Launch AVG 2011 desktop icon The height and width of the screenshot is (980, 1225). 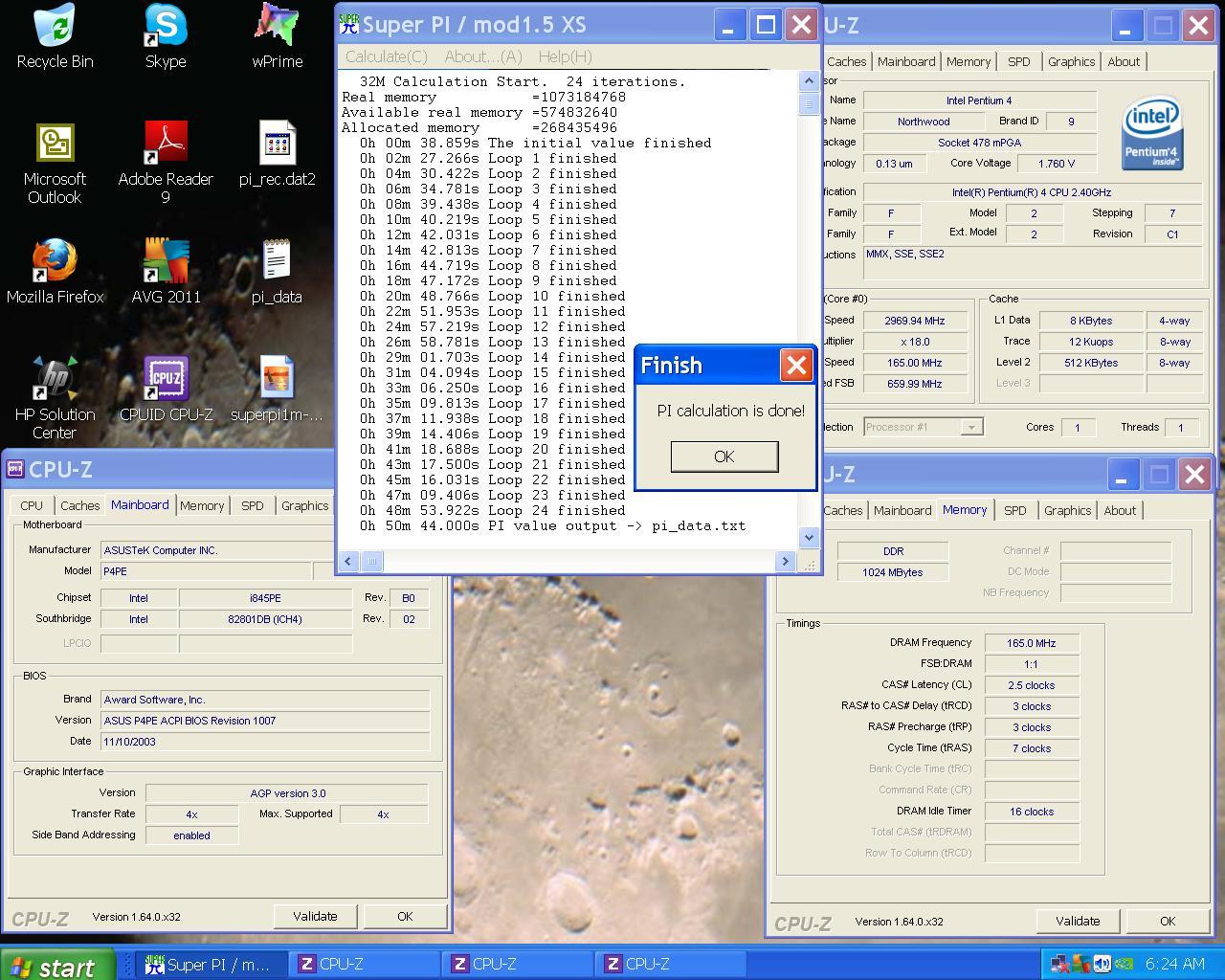tap(167, 272)
